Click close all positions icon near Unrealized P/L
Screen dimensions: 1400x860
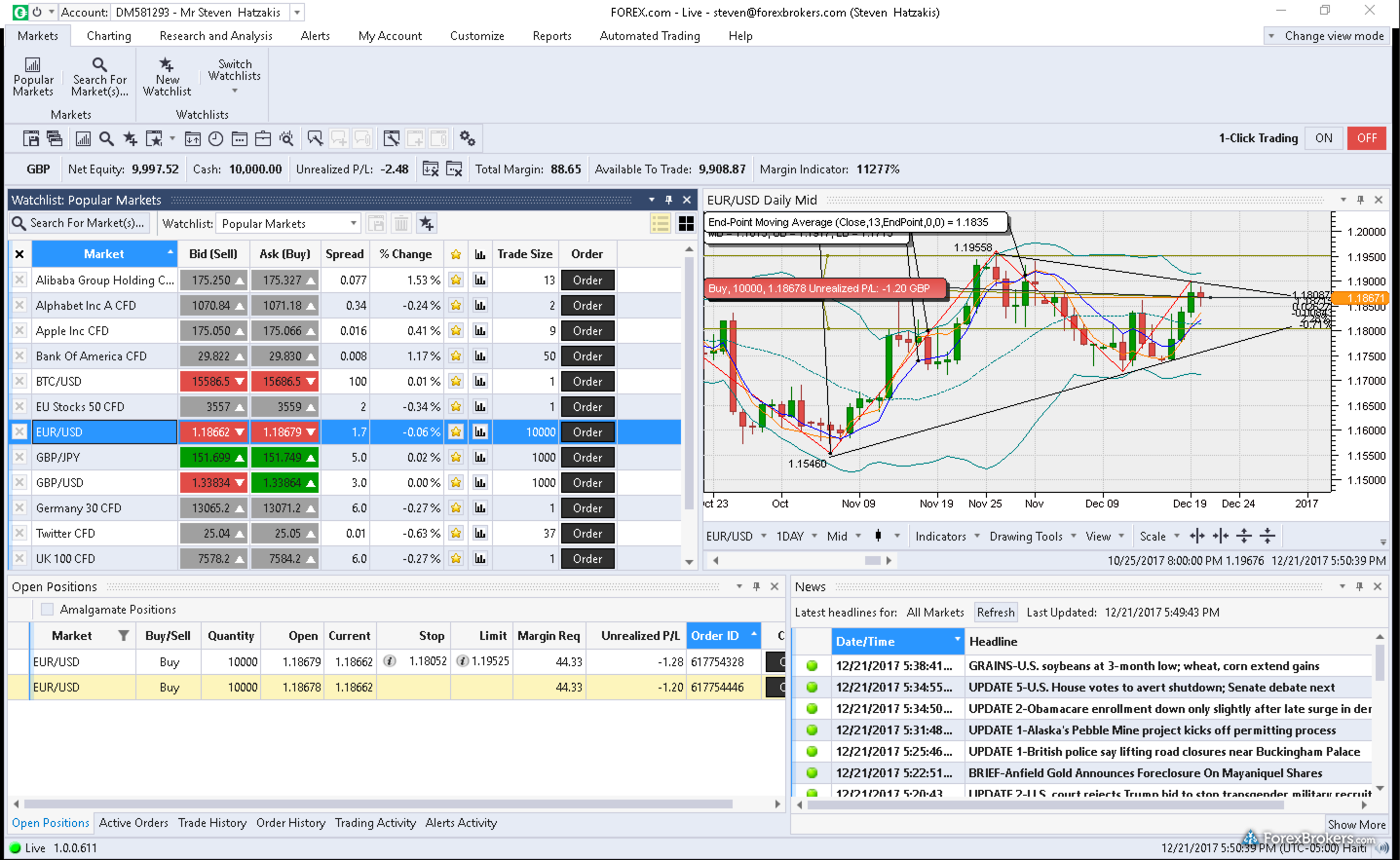tap(431, 169)
